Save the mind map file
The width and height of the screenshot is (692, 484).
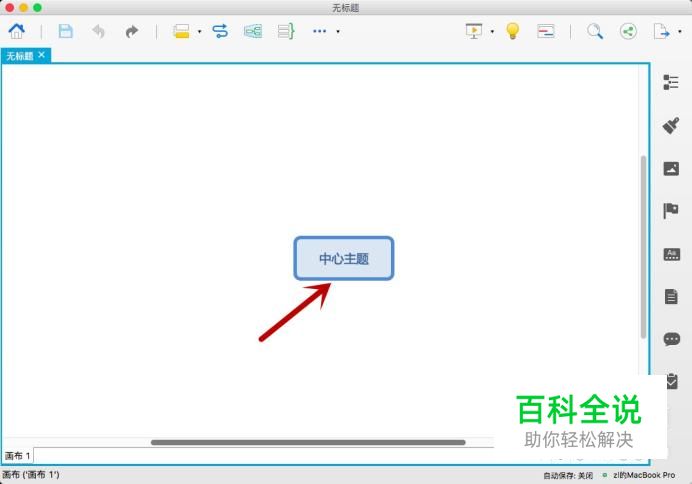(x=66, y=31)
